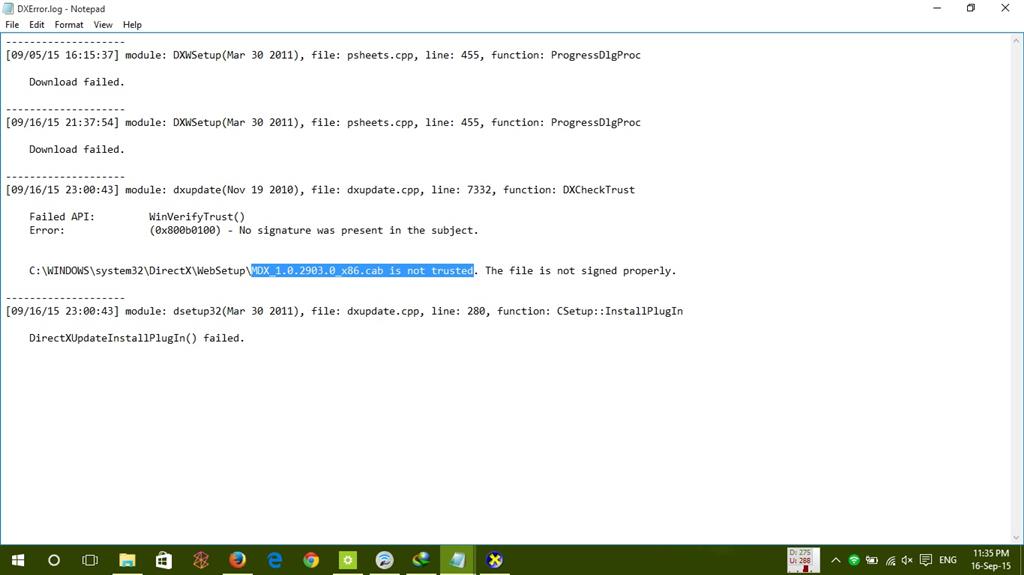Open Task View on the taskbar
Image resolution: width=1024 pixels, height=575 pixels.
[x=90, y=560]
